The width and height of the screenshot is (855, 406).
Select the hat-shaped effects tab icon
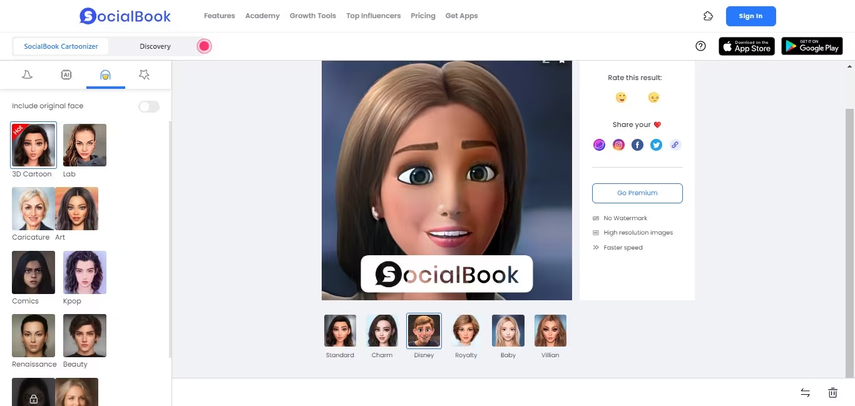pos(27,75)
